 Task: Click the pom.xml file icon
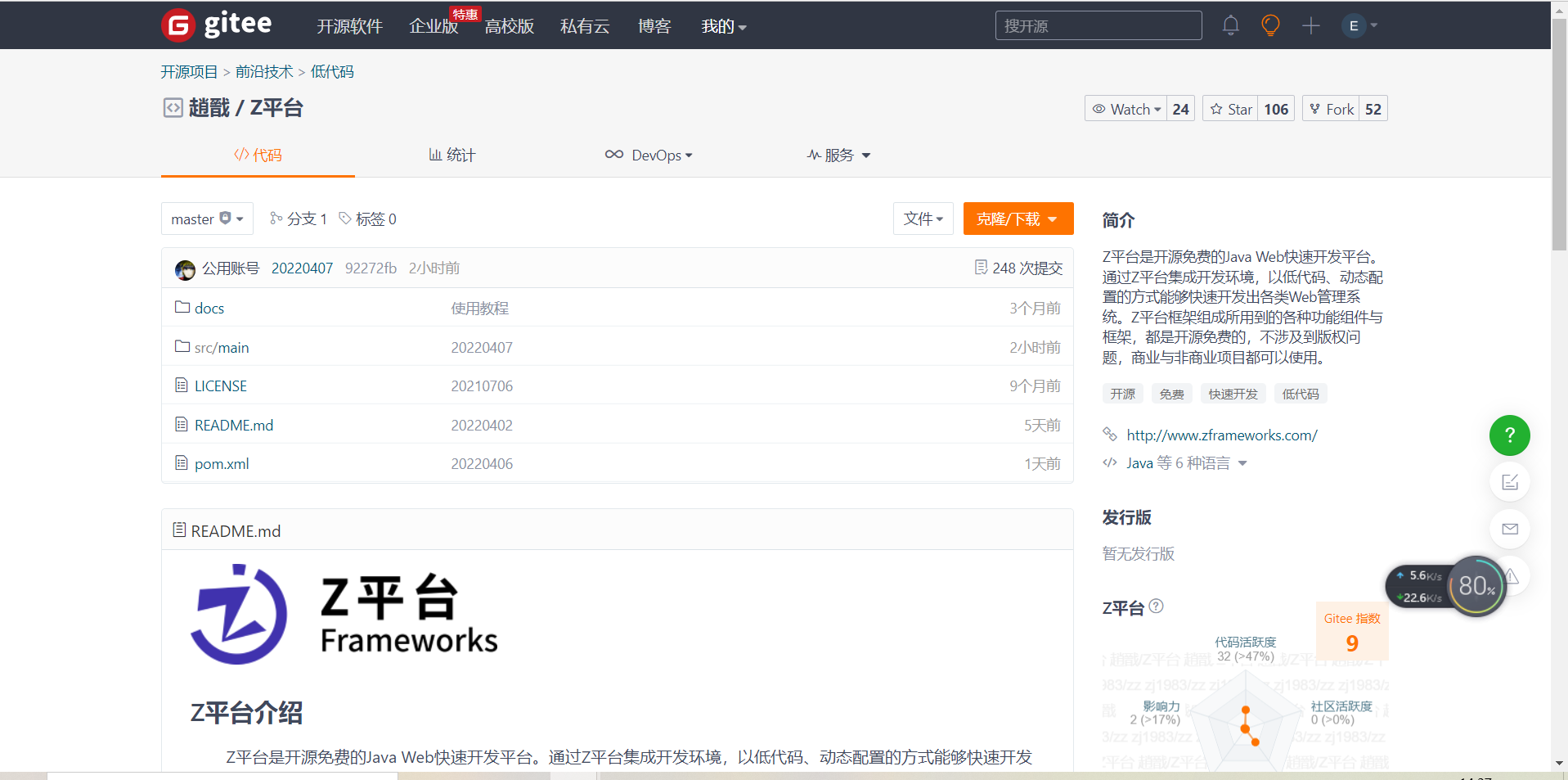(182, 463)
